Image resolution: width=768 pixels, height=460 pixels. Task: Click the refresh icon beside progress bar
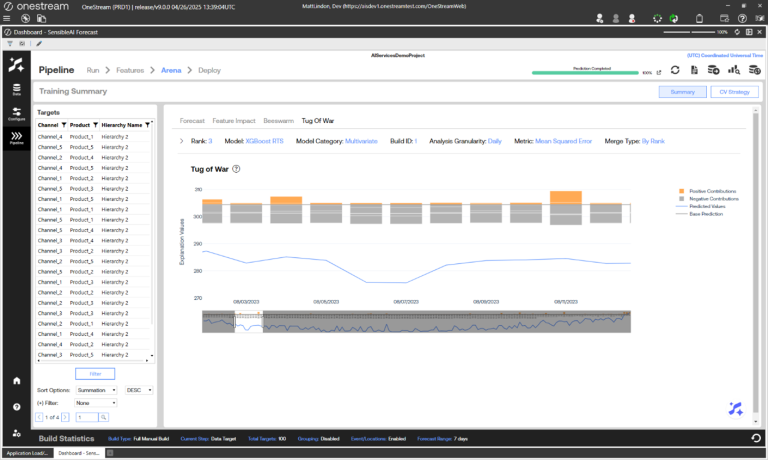tap(676, 71)
